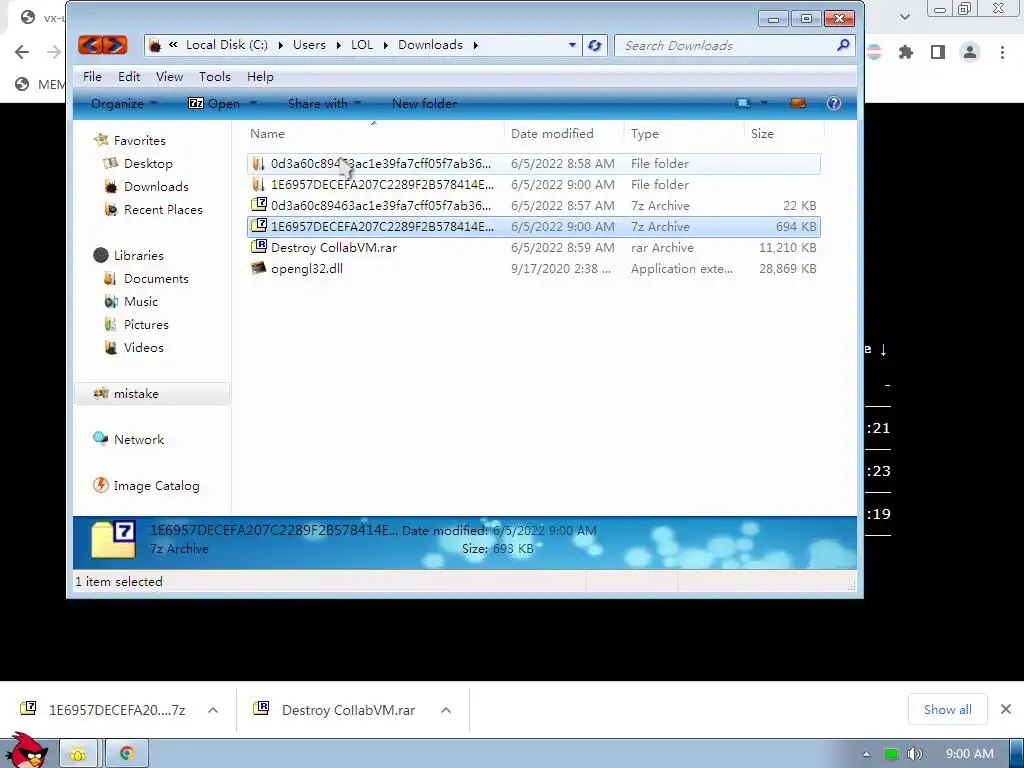This screenshot has height=768, width=1024.
Task: Click the Image Catalog icon in sidebar
Action: pyautogui.click(x=101, y=485)
